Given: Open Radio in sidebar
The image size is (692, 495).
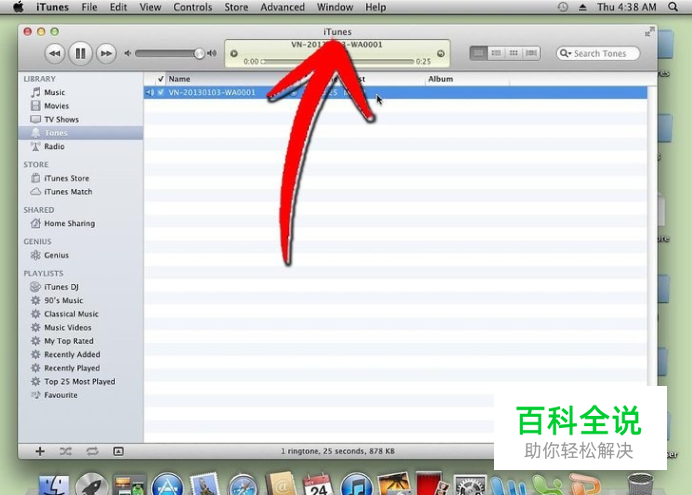Looking at the screenshot, I should [x=54, y=146].
